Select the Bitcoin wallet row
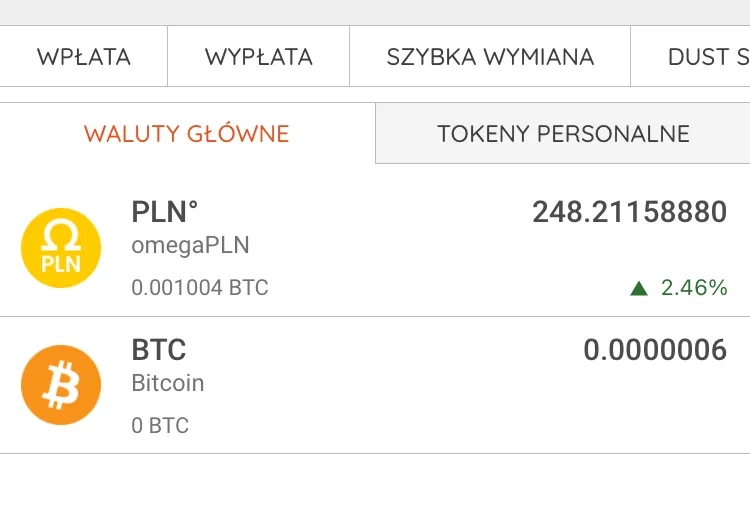 click(375, 385)
